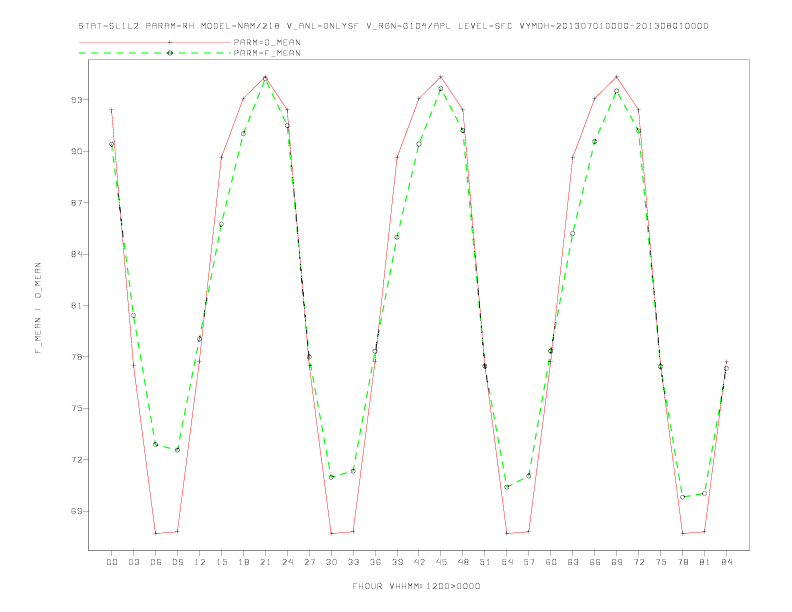Click the green F_MEAN circle marker at hour 63
This screenshot has width=792, height=612.
pyautogui.click(x=573, y=233)
